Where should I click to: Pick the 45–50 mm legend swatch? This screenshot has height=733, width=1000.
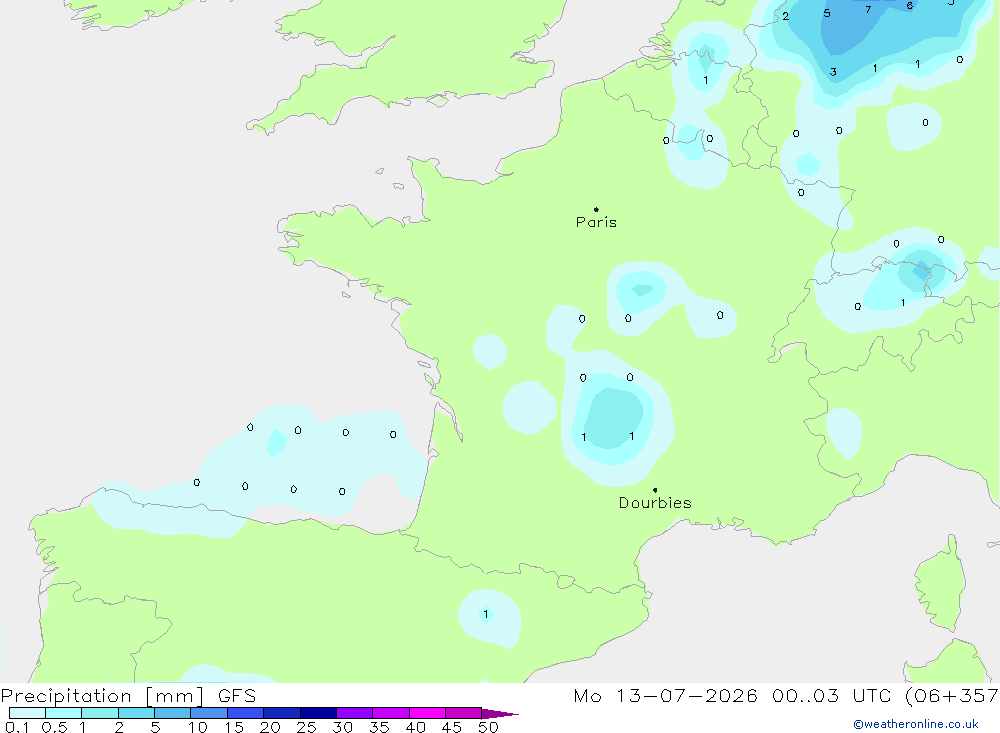pyautogui.click(x=464, y=713)
